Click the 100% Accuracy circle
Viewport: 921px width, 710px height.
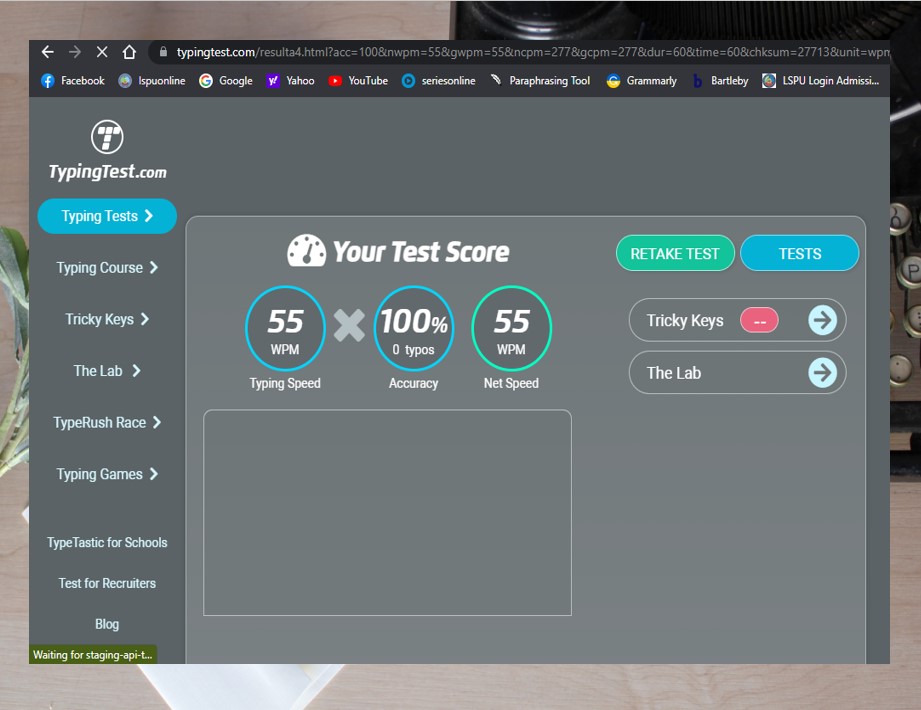(414, 328)
